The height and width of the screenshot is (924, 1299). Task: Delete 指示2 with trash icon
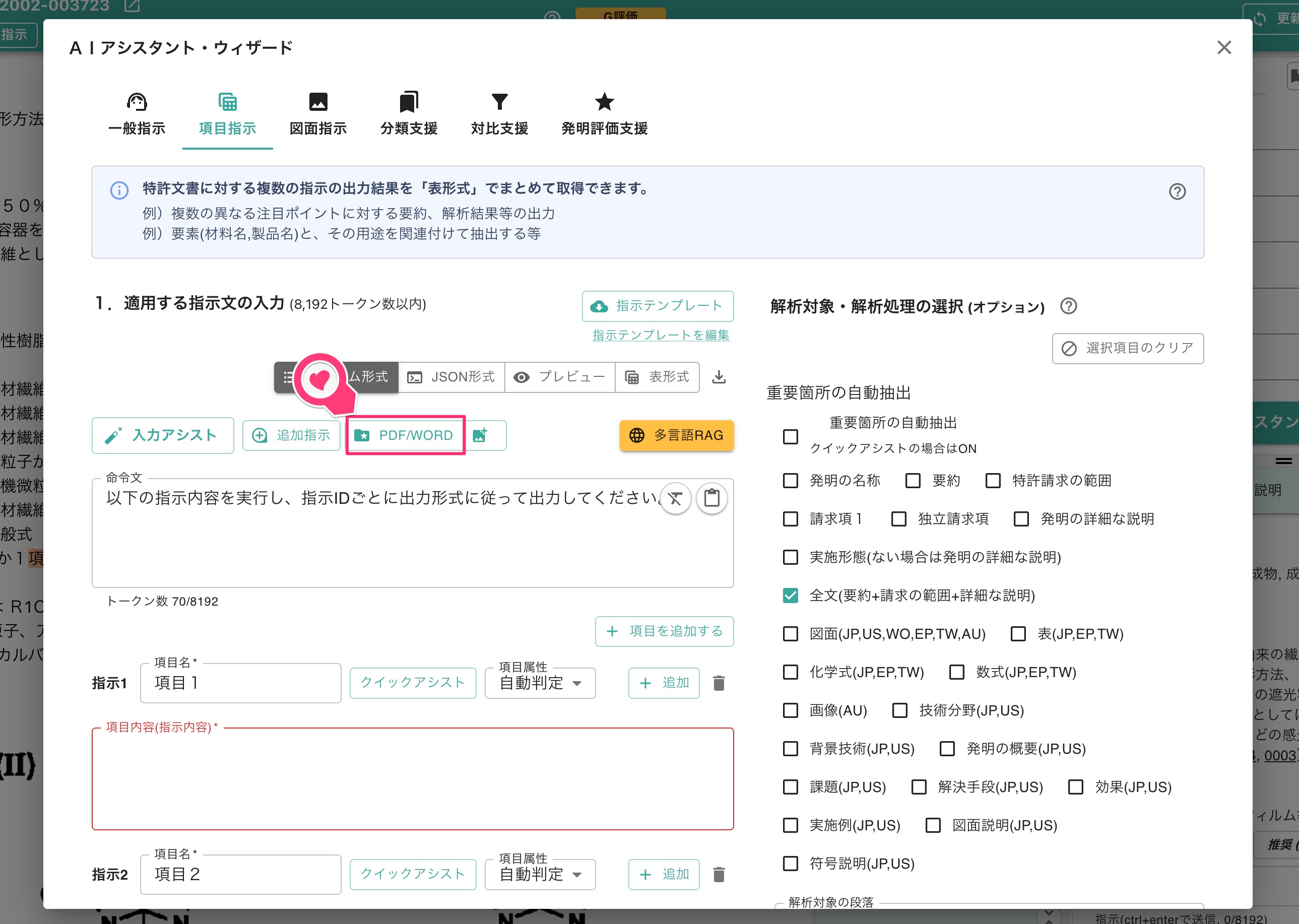[x=719, y=875]
